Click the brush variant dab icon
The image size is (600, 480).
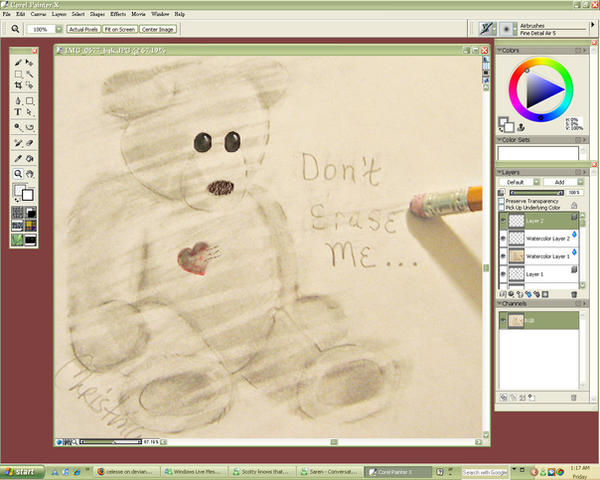pyautogui.click(x=506, y=29)
